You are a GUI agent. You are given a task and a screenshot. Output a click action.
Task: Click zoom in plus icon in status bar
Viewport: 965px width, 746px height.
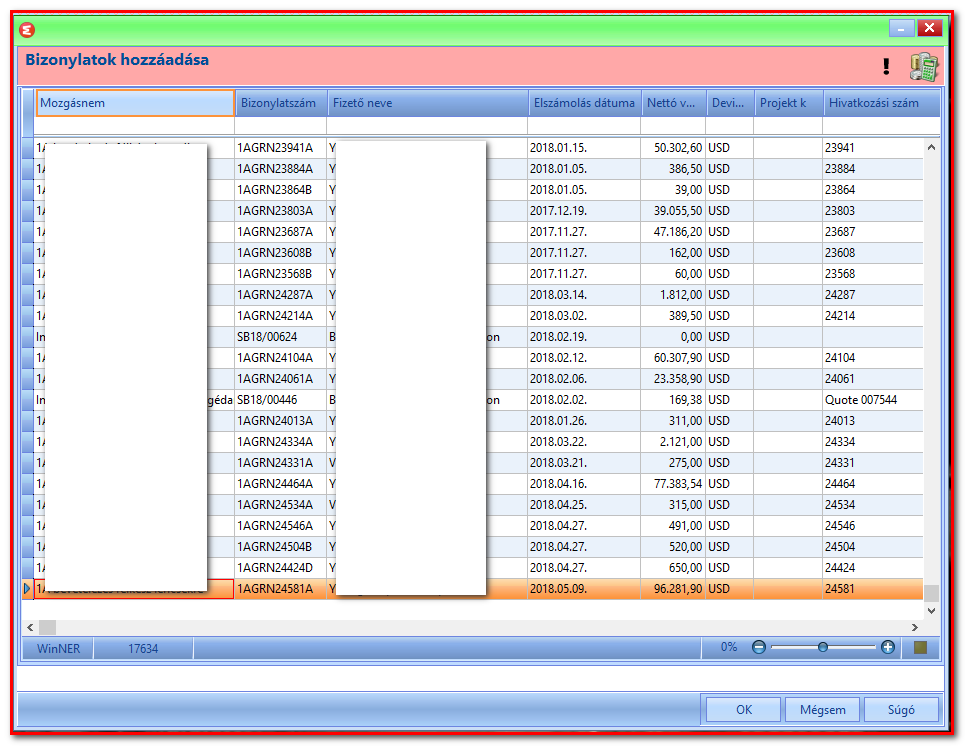(x=887, y=647)
